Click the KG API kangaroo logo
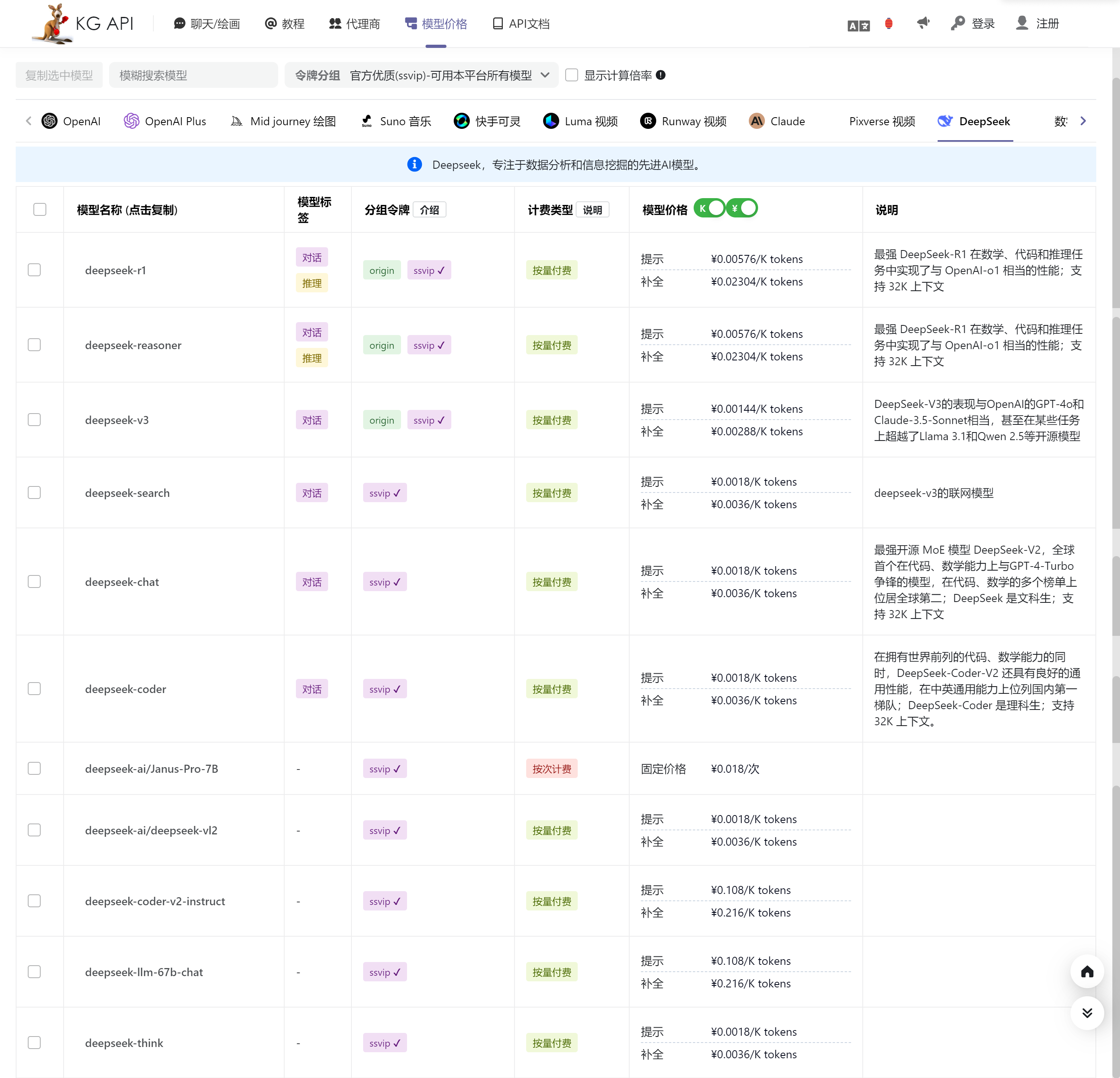 tap(53, 23)
